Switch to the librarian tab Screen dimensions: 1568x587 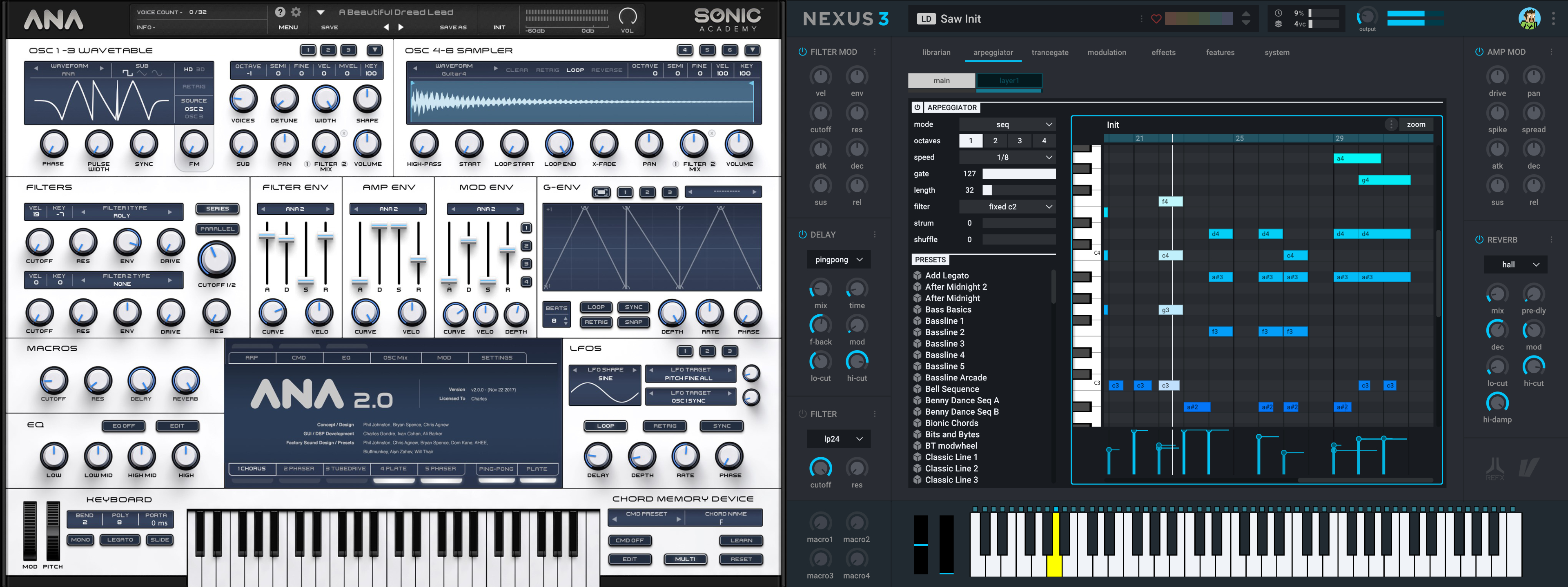tap(936, 53)
